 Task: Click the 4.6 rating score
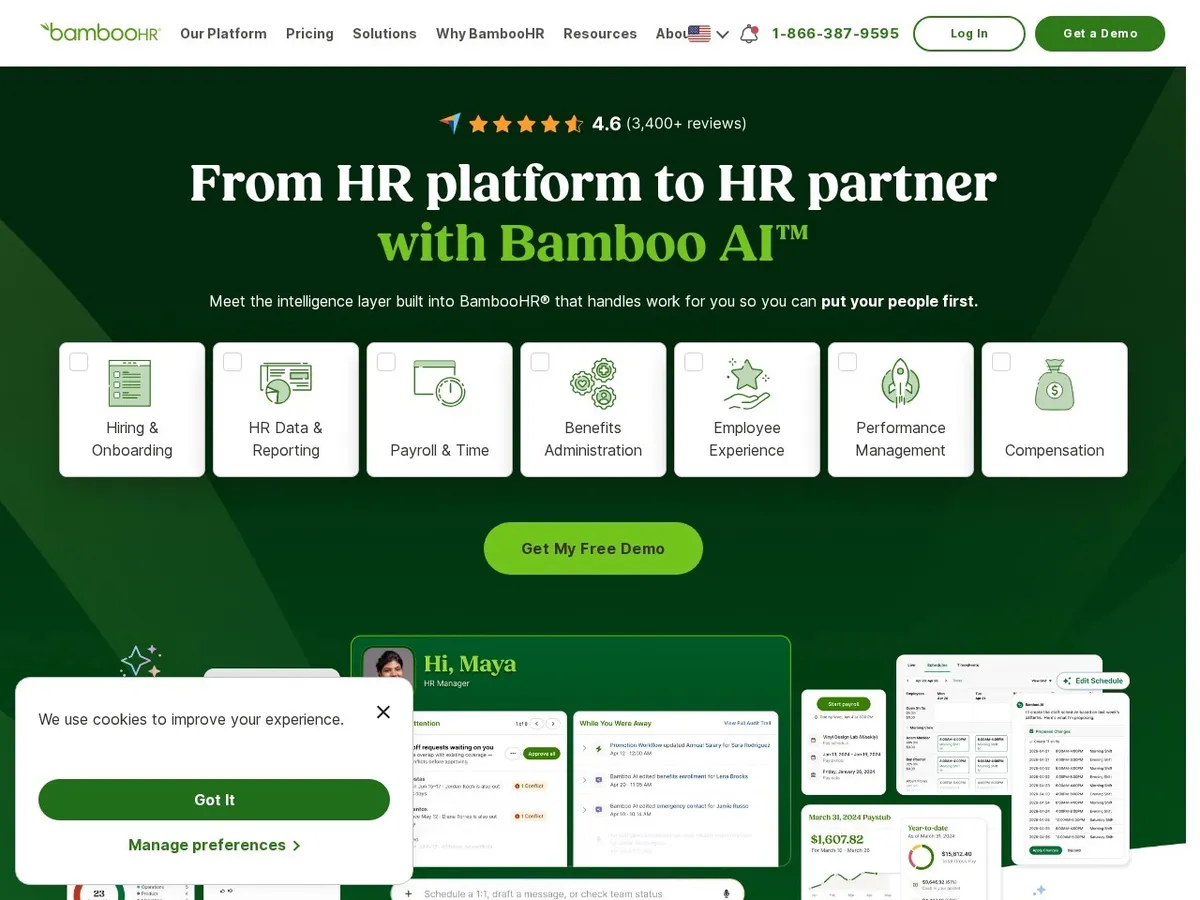point(606,124)
